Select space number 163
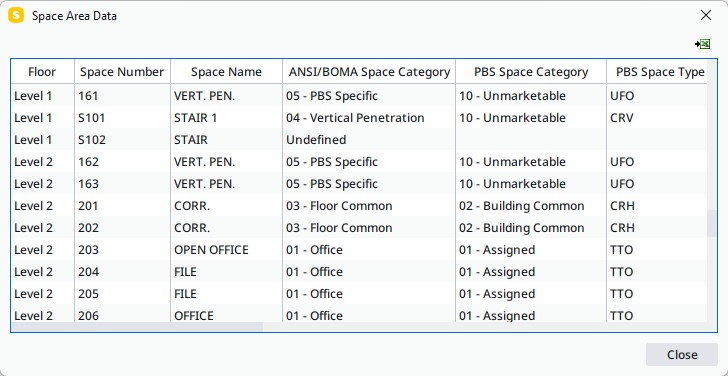 122,184
